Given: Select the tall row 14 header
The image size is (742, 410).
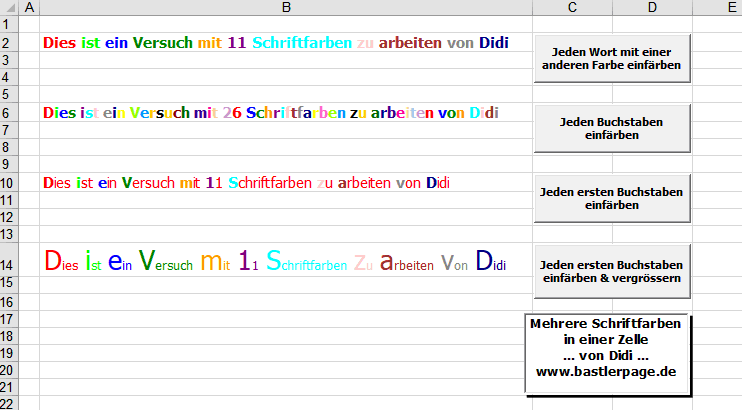Looking at the screenshot, I should (9, 263).
